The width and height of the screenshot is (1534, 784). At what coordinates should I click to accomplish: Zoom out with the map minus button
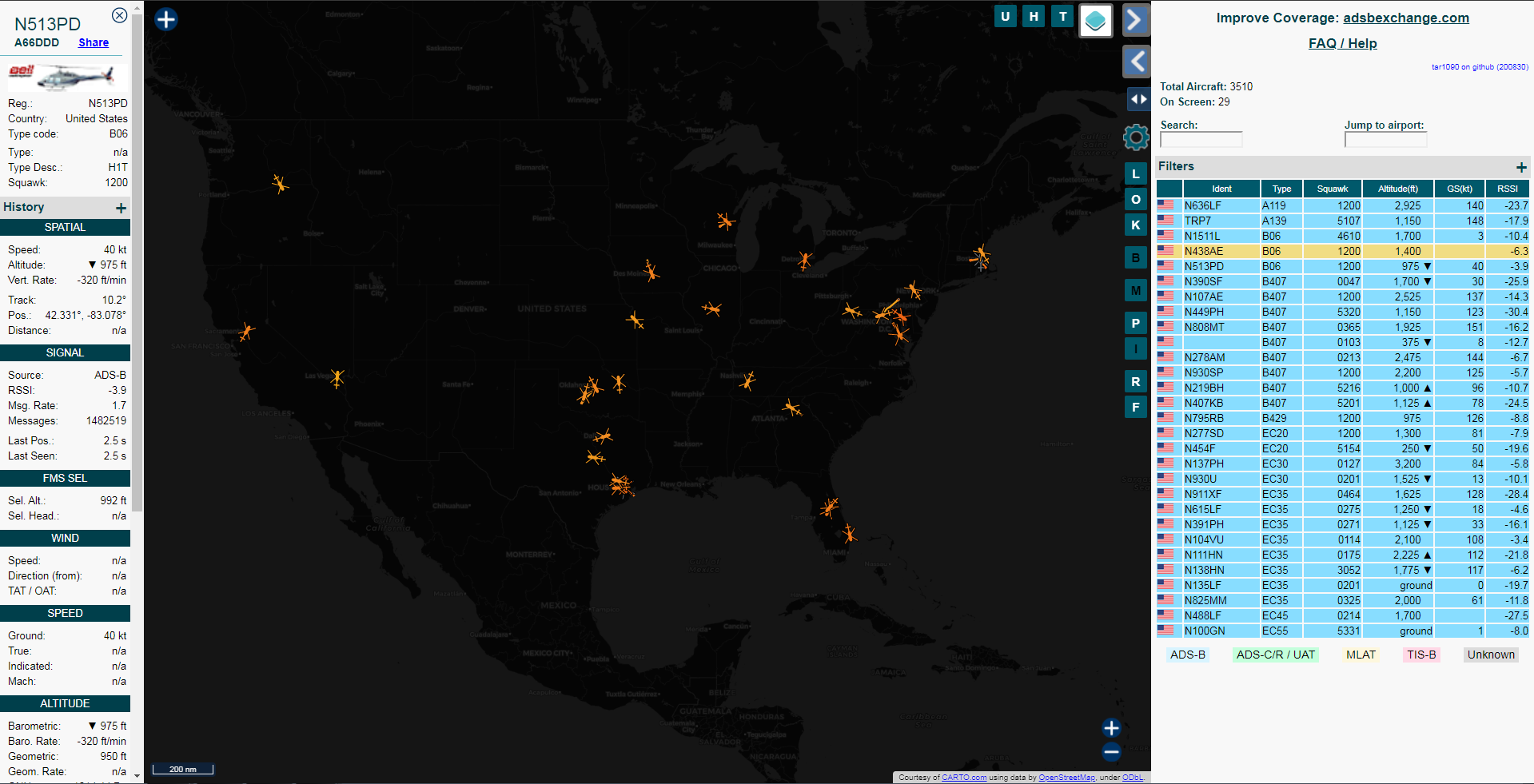1111,751
